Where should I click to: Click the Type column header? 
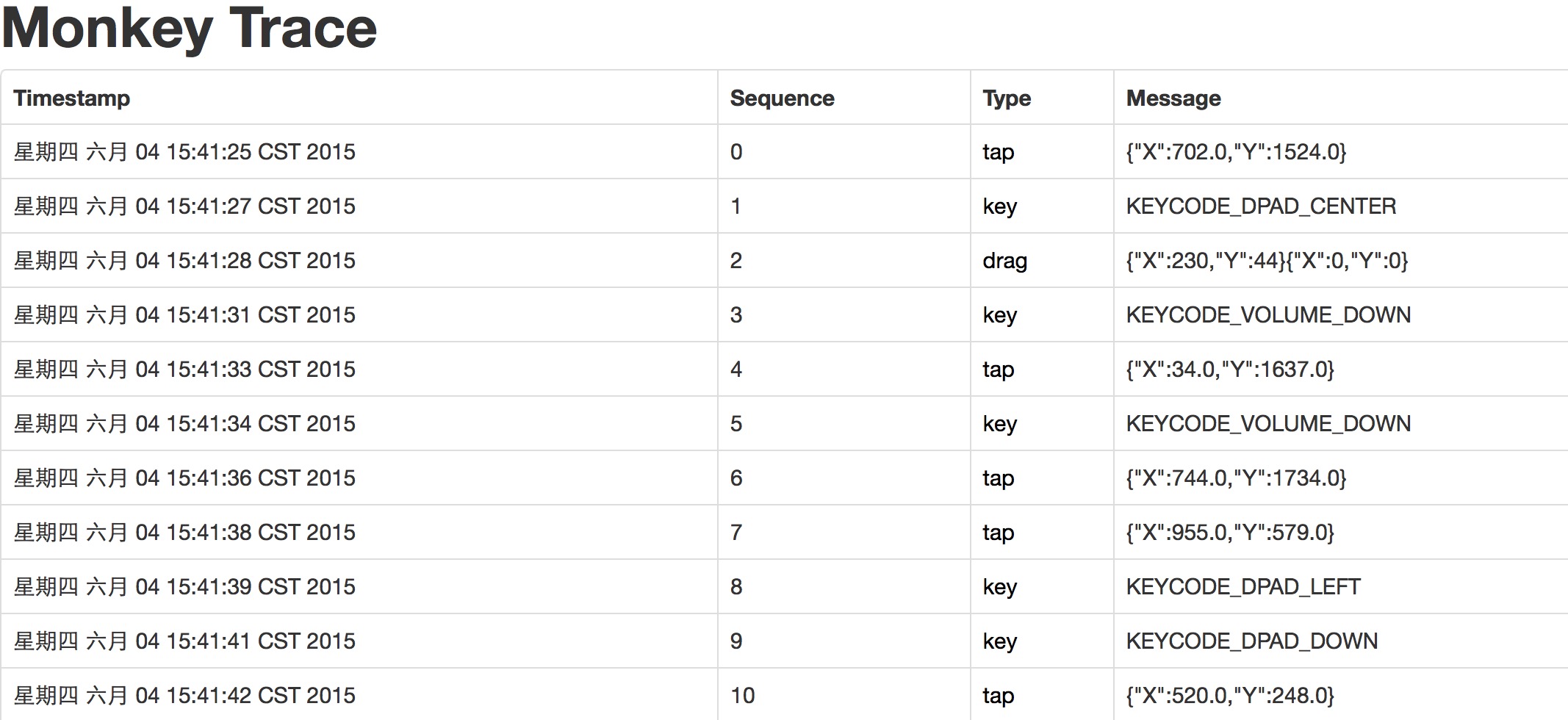point(1007,98)
